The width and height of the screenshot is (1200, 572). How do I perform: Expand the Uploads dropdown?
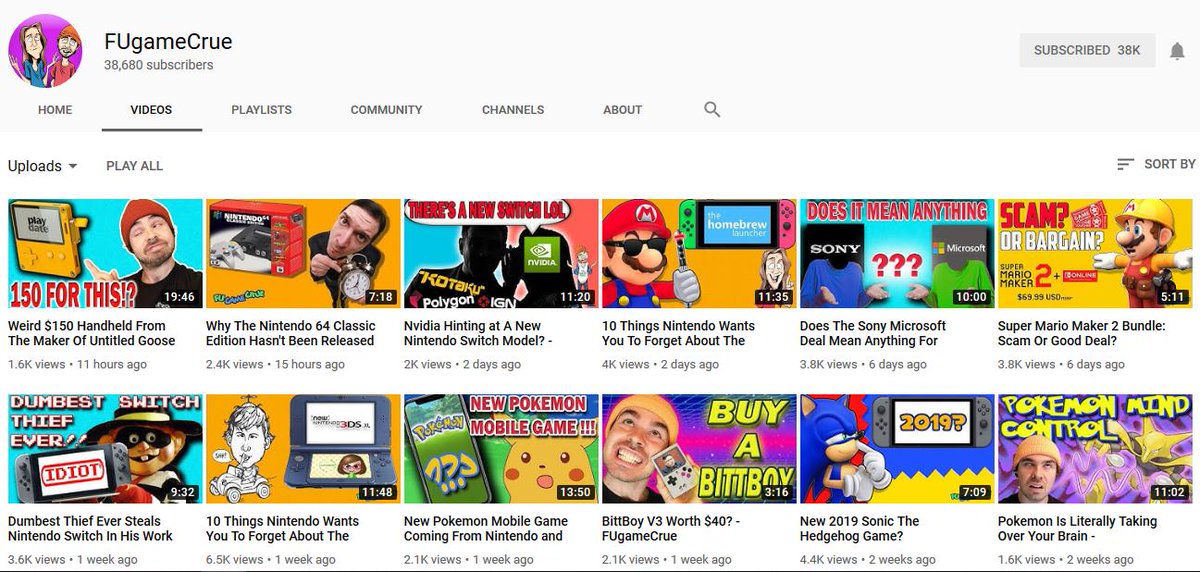(43, 166)
